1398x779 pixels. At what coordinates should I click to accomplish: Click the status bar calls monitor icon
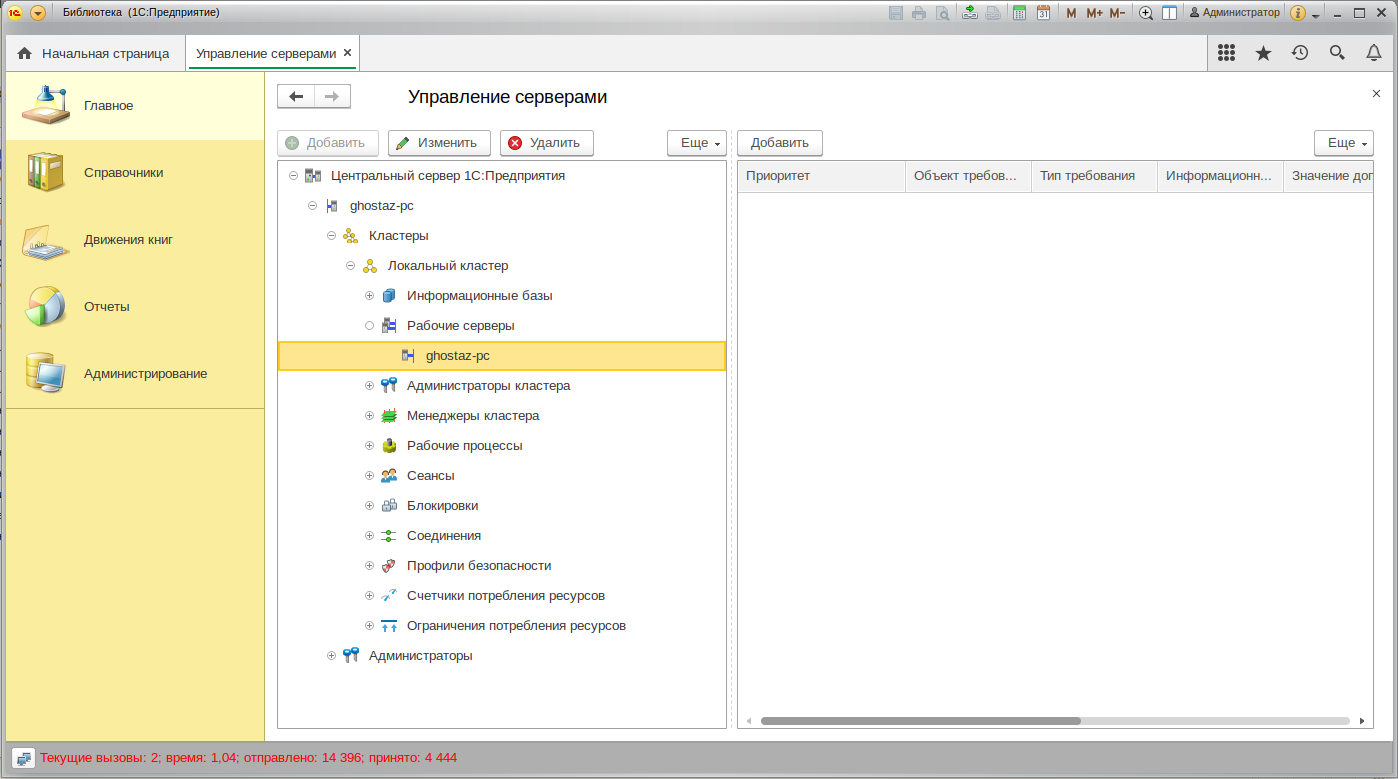[x=25, y=758]
